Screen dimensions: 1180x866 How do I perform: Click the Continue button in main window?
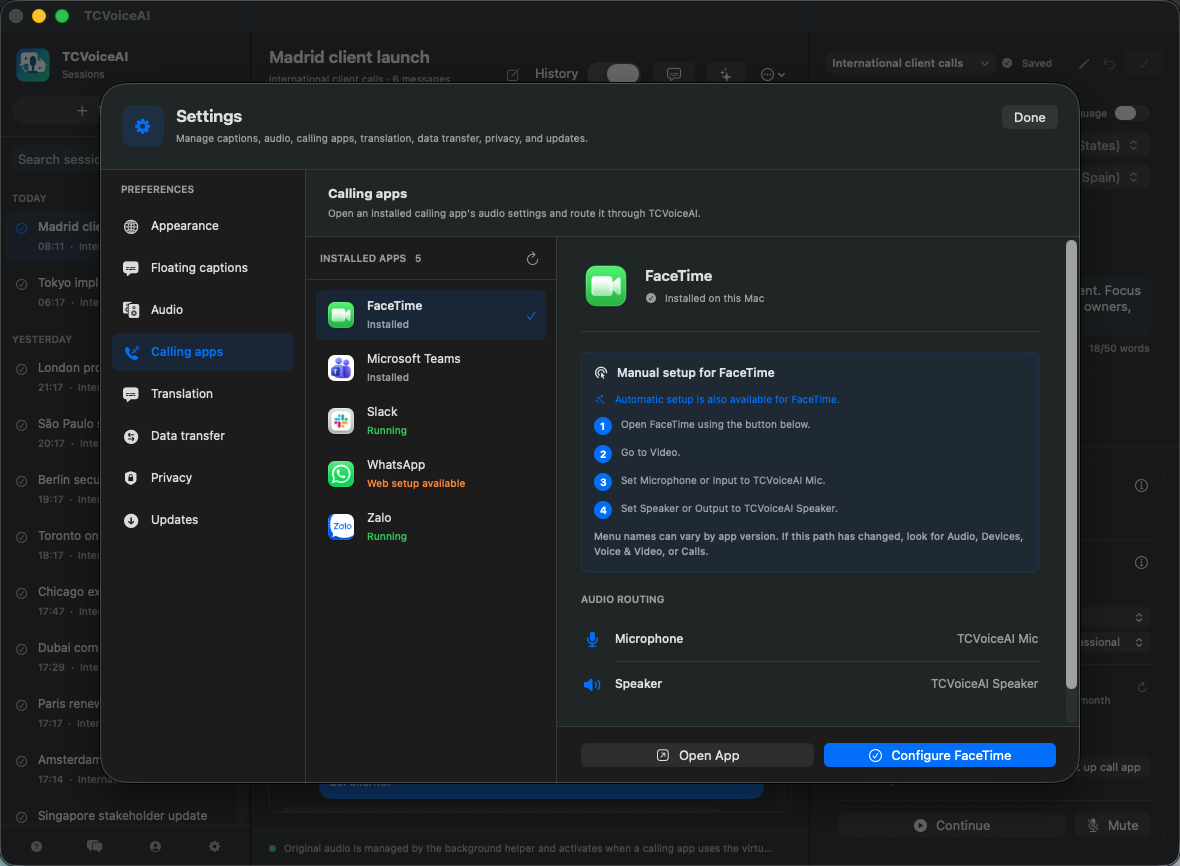click(952, 825)
